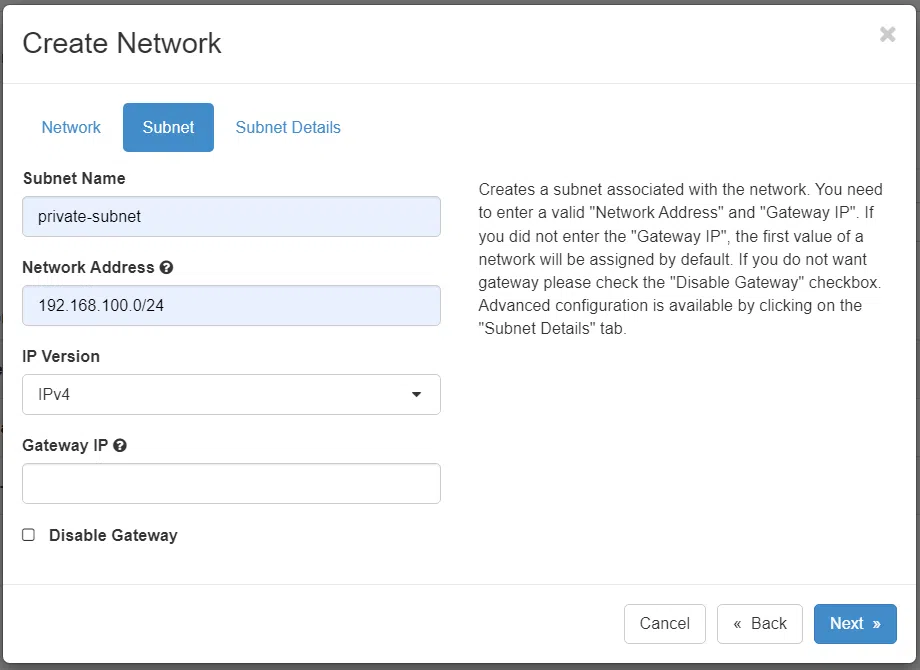The height and width of the screenshot is (670, 920).
Task: Choose IPv4 from the IP Version selector
Action: click(x=231, y=395)
